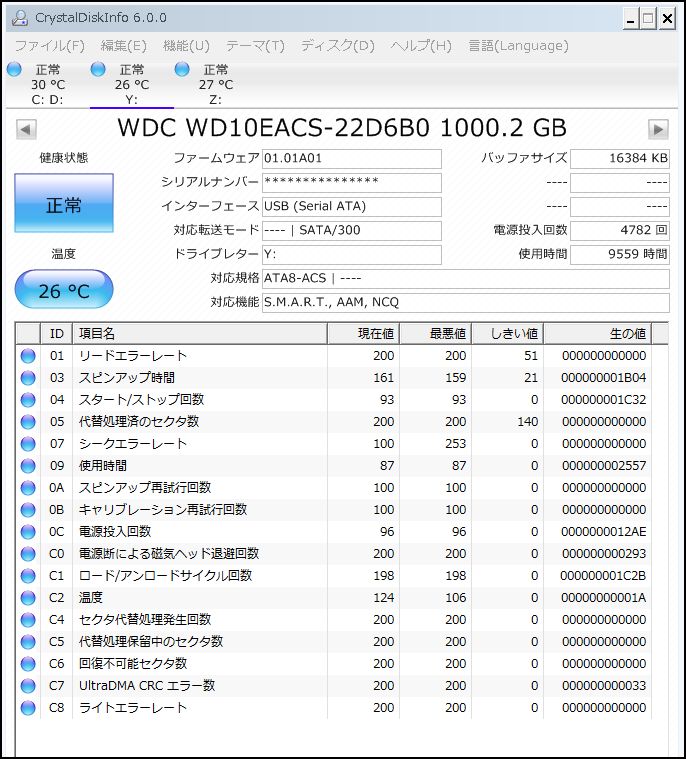Click status orb for シークエラーレート row
The height and width of the screenshot is (759, 686).
pos(28,444)
